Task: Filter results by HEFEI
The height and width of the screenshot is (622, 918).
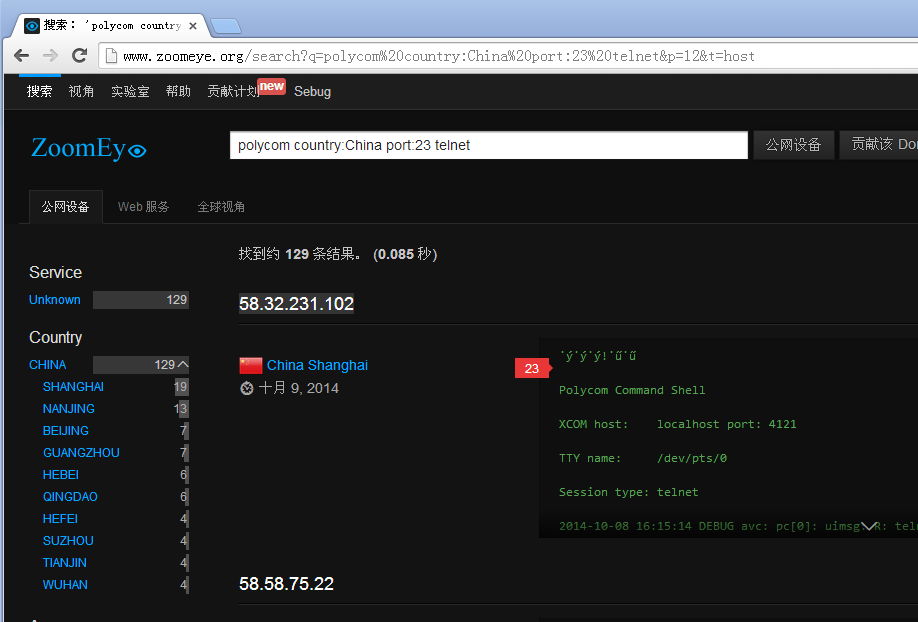Action: pos(60,518)
